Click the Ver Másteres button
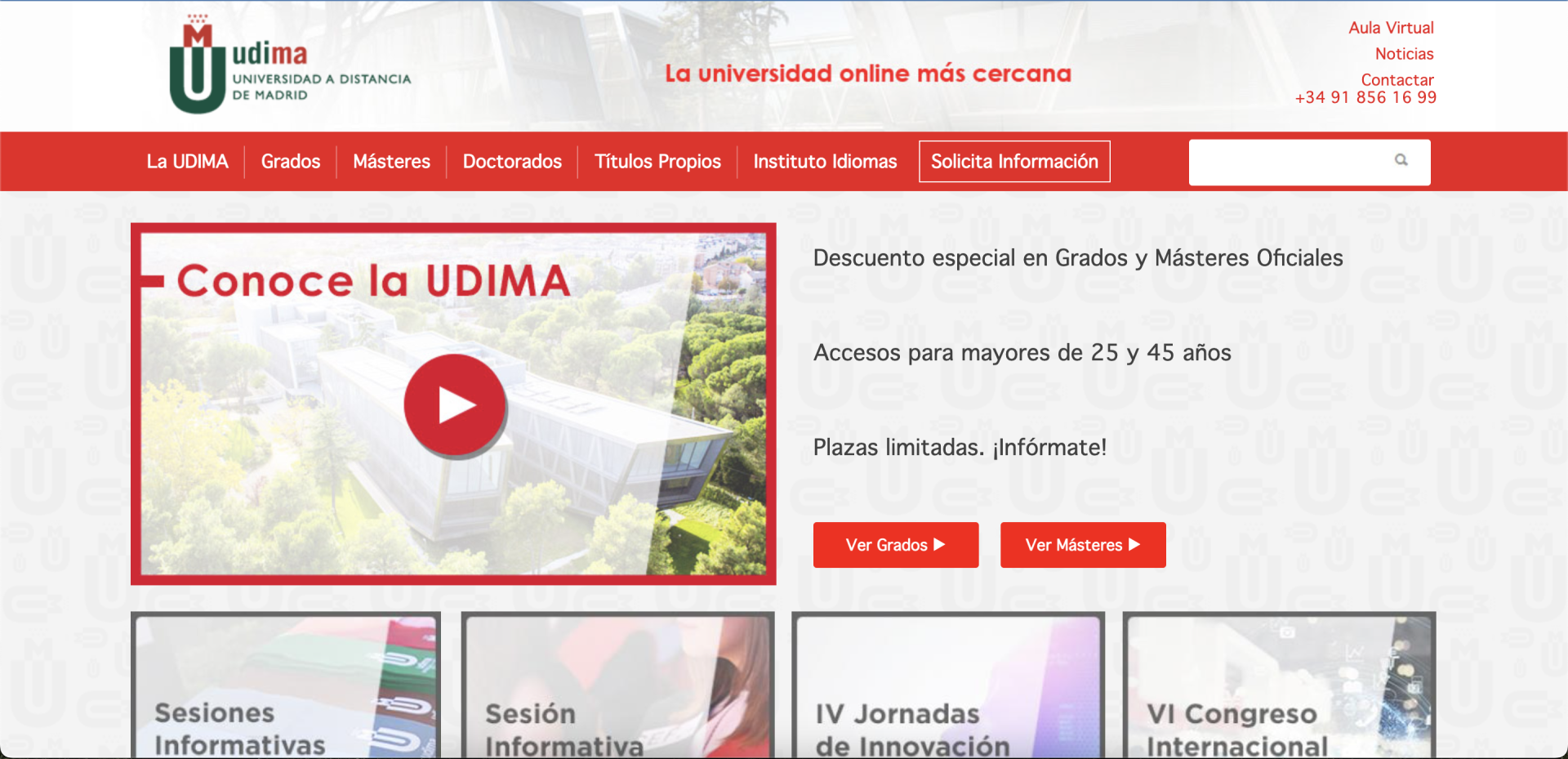Viewport: 1568px width, 759px height. point(1083,545)
